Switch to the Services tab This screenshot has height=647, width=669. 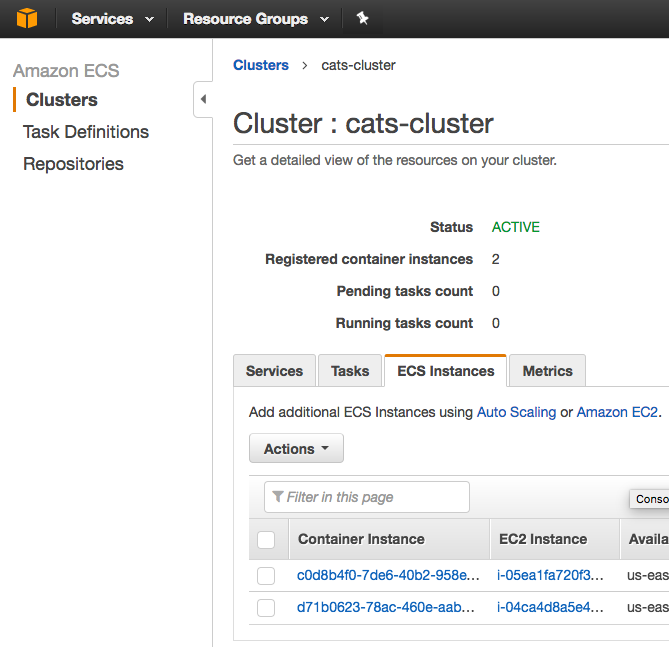[x=274, y=371]
